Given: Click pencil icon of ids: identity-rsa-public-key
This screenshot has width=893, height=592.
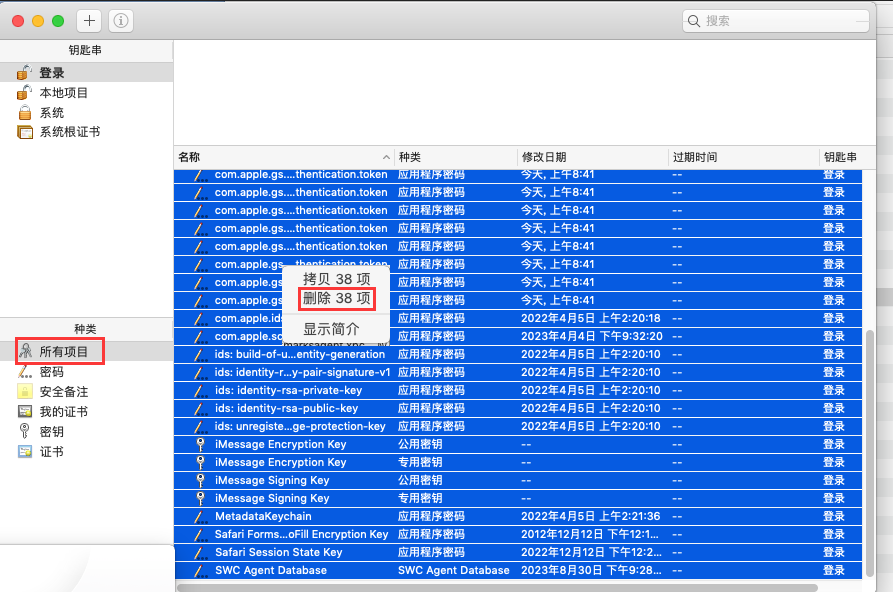Looking at the screenshot, I should click(x=200, y=408).
